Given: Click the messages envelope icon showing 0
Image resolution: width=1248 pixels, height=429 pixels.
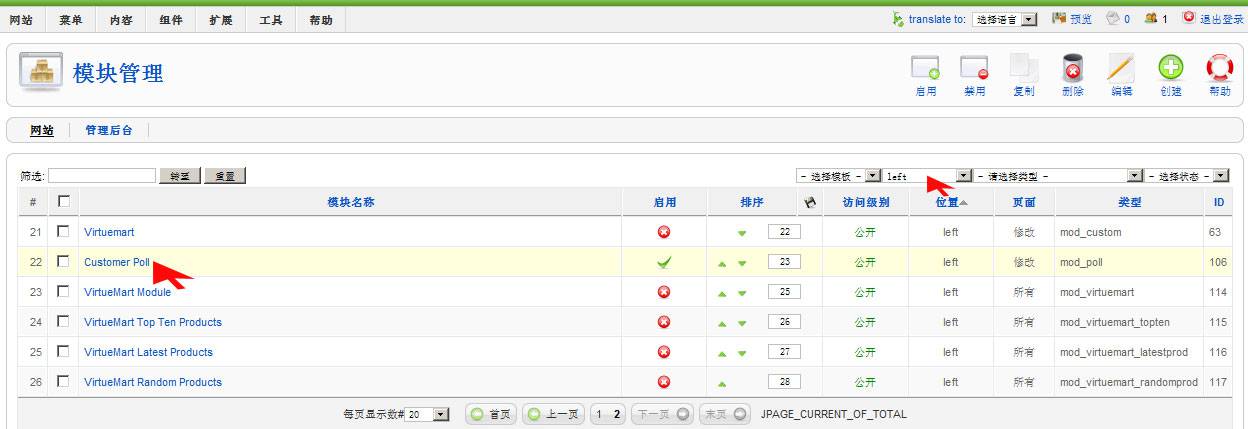Looking at the screenshot, I should pyautogui.click(x=1111, y=18).
